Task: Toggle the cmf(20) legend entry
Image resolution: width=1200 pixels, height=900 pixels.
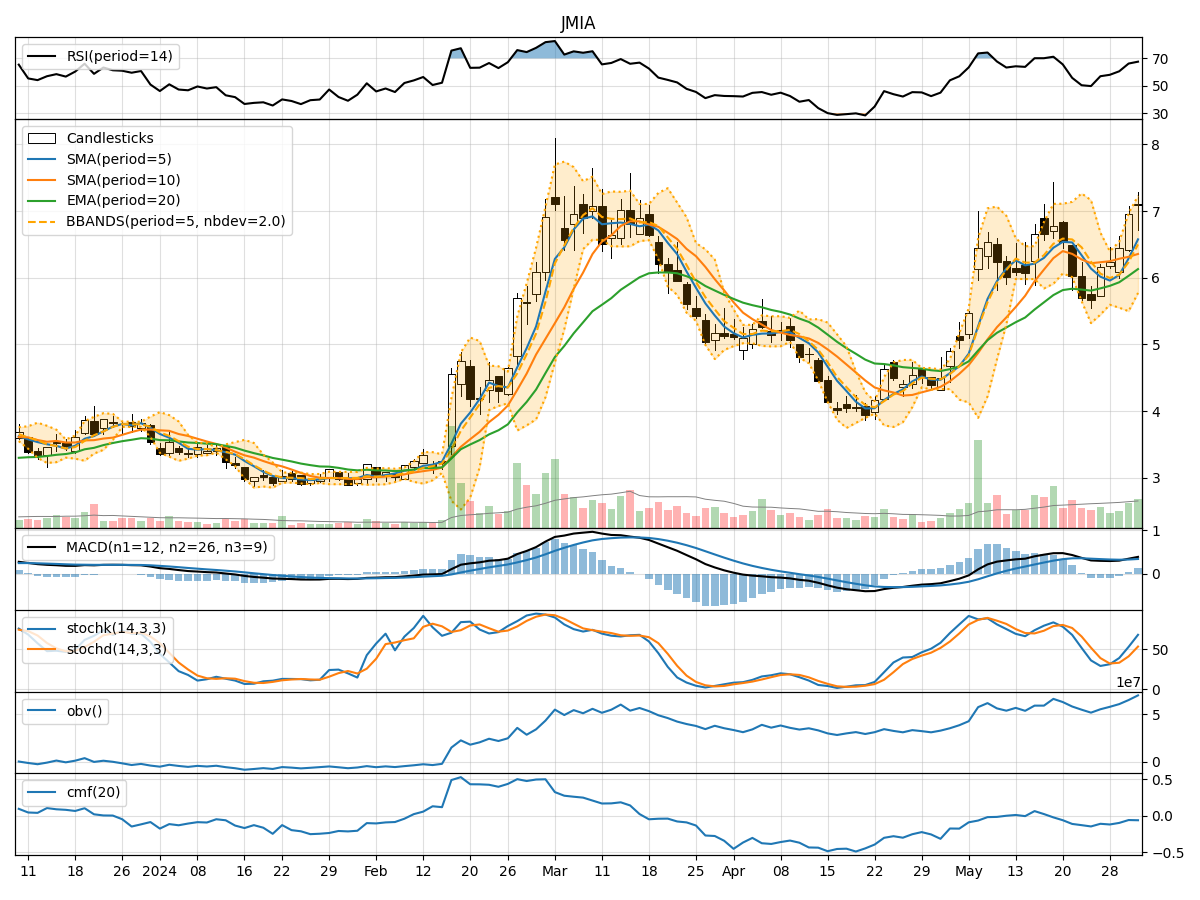Action: point(92,792)
